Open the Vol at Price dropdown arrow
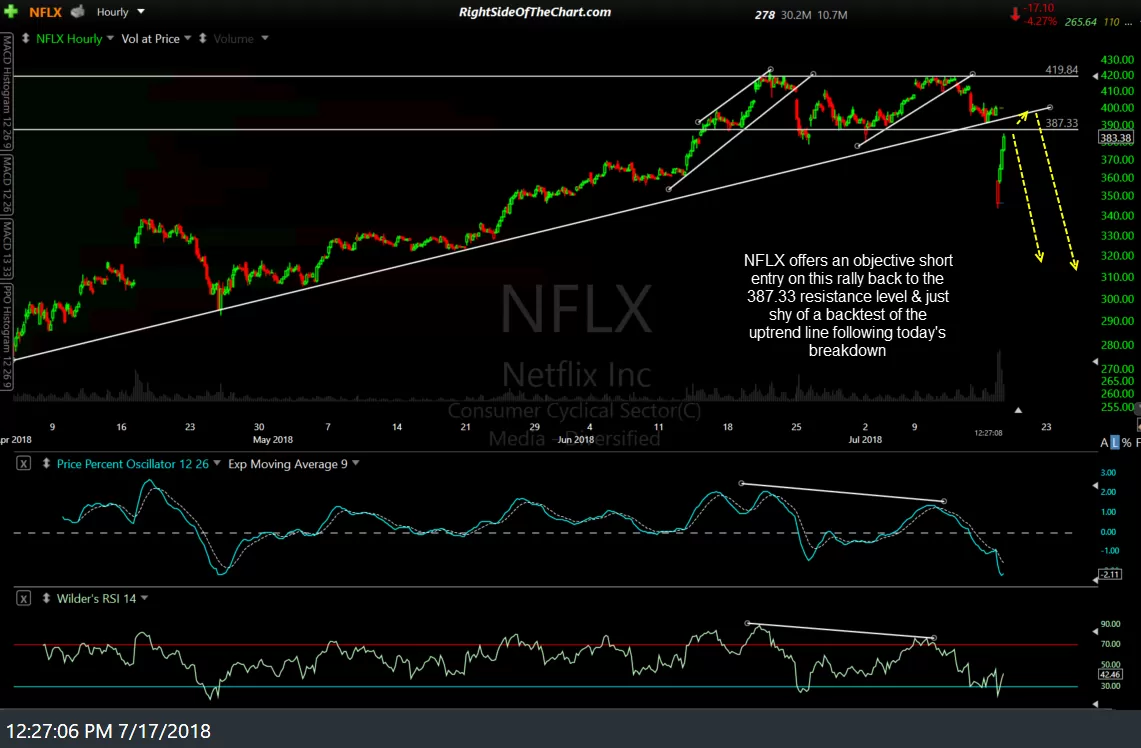Screen dimensions: 1141x748 [x=188, y=38]
